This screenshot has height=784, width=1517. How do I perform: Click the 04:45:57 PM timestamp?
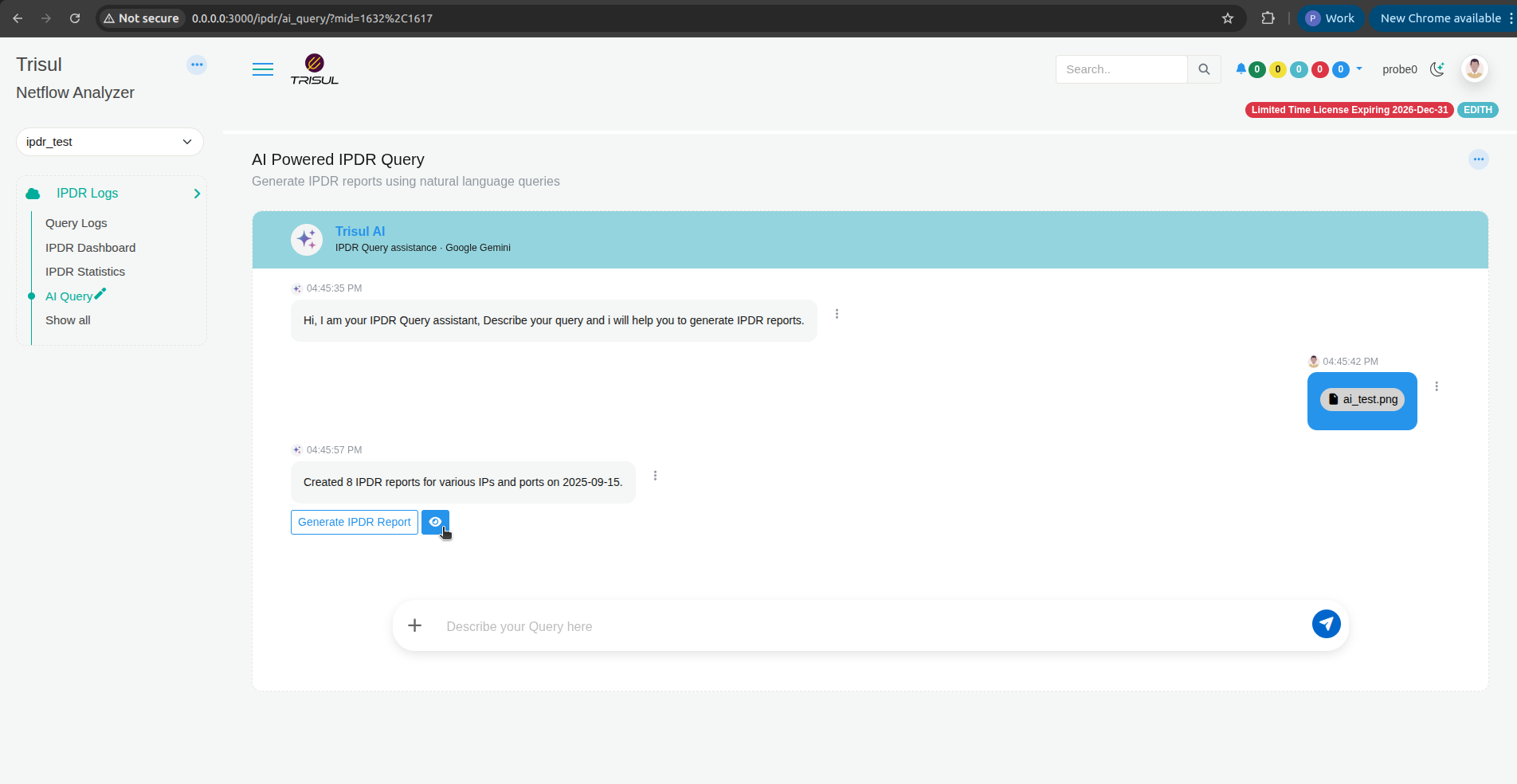point(334,450)
